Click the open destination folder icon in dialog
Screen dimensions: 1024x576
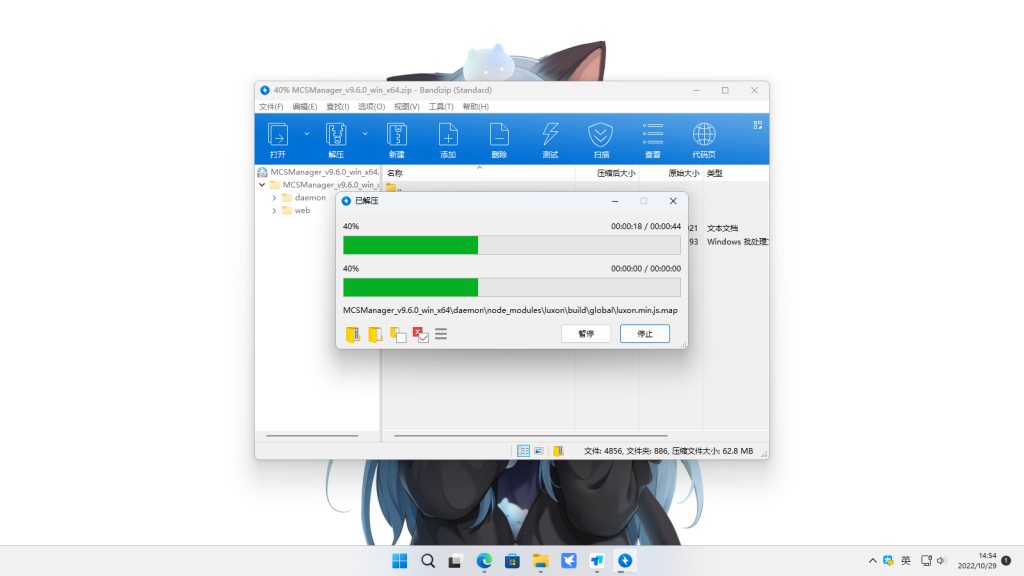pos(375,334)
